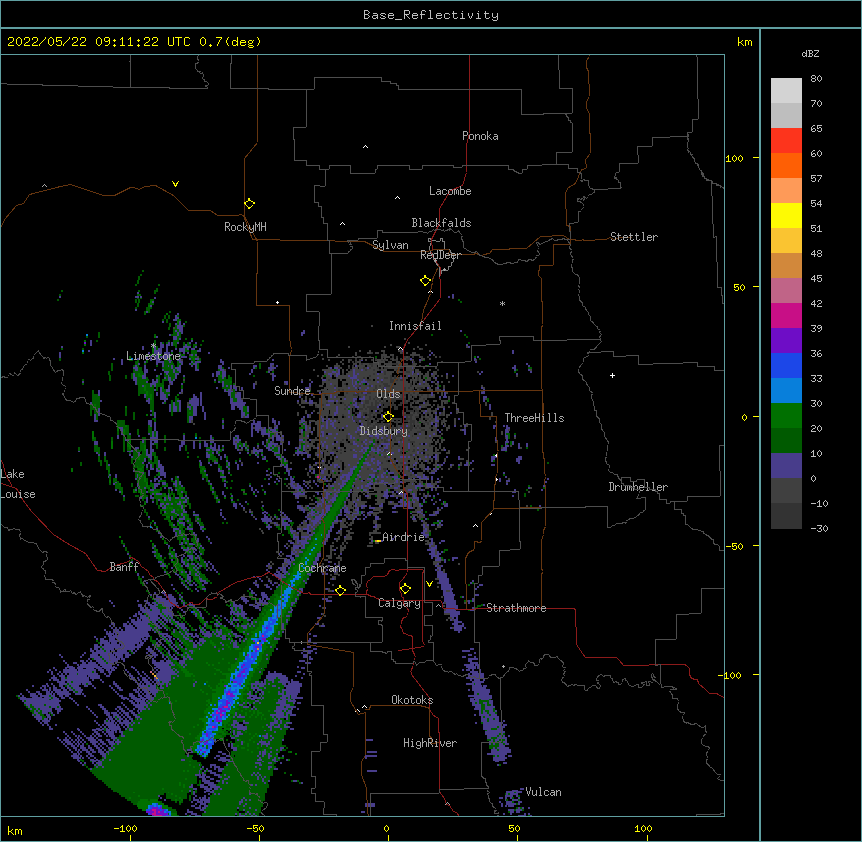The image size is (862, 842).
Task: Pick the dark green 20-10 dBZ swatch
Action: click(786, 441)
